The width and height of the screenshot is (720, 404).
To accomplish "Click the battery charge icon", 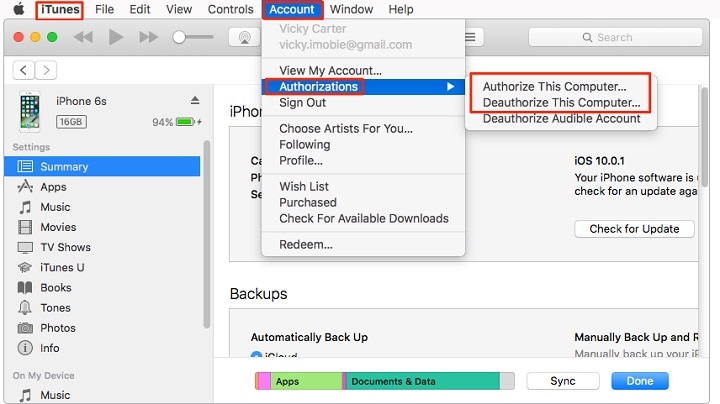I will coord(188,122).
